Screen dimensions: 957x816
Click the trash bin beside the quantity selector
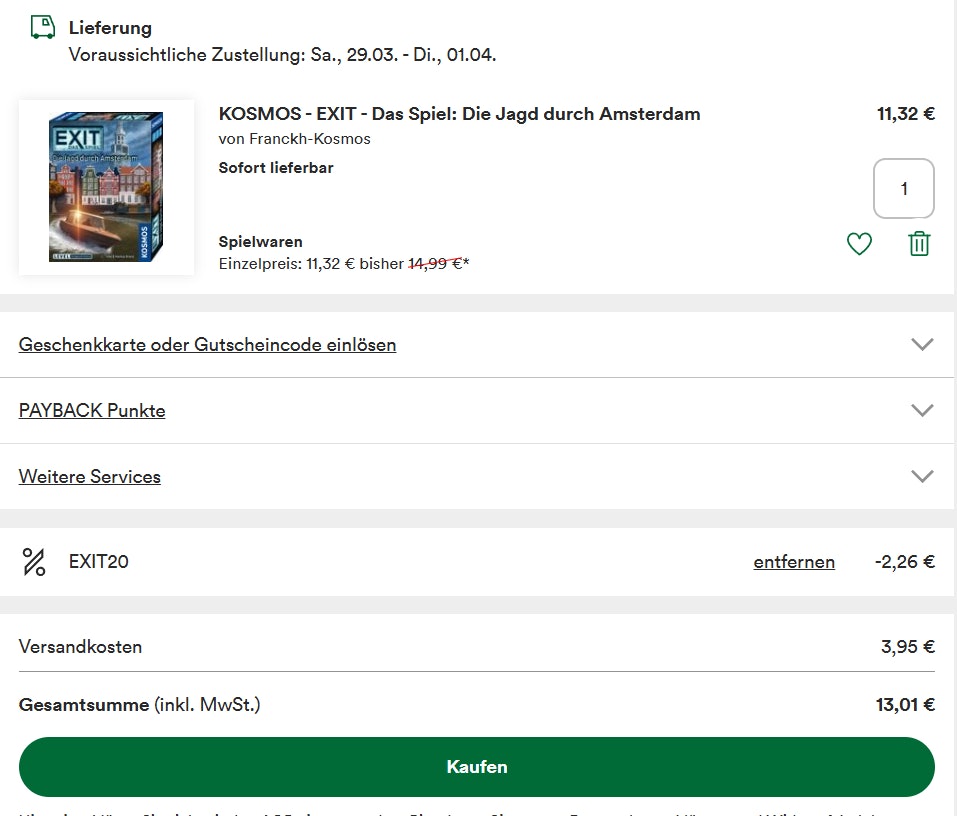click(x=918, y=243)
